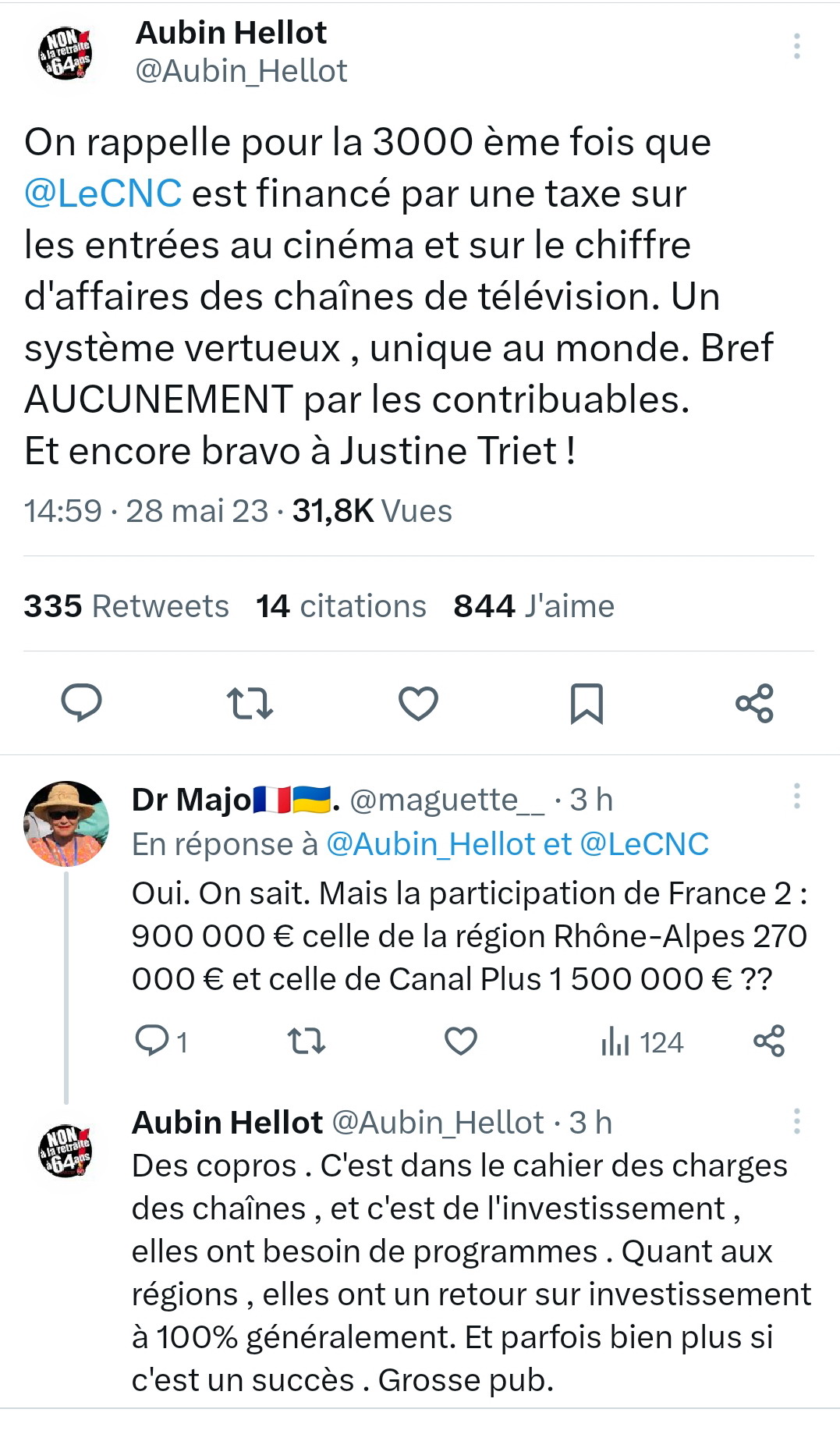This screenshot has width=840, height=1441.
Task: Open @LeCNC mention in main tweet
Action: (103, 193)
